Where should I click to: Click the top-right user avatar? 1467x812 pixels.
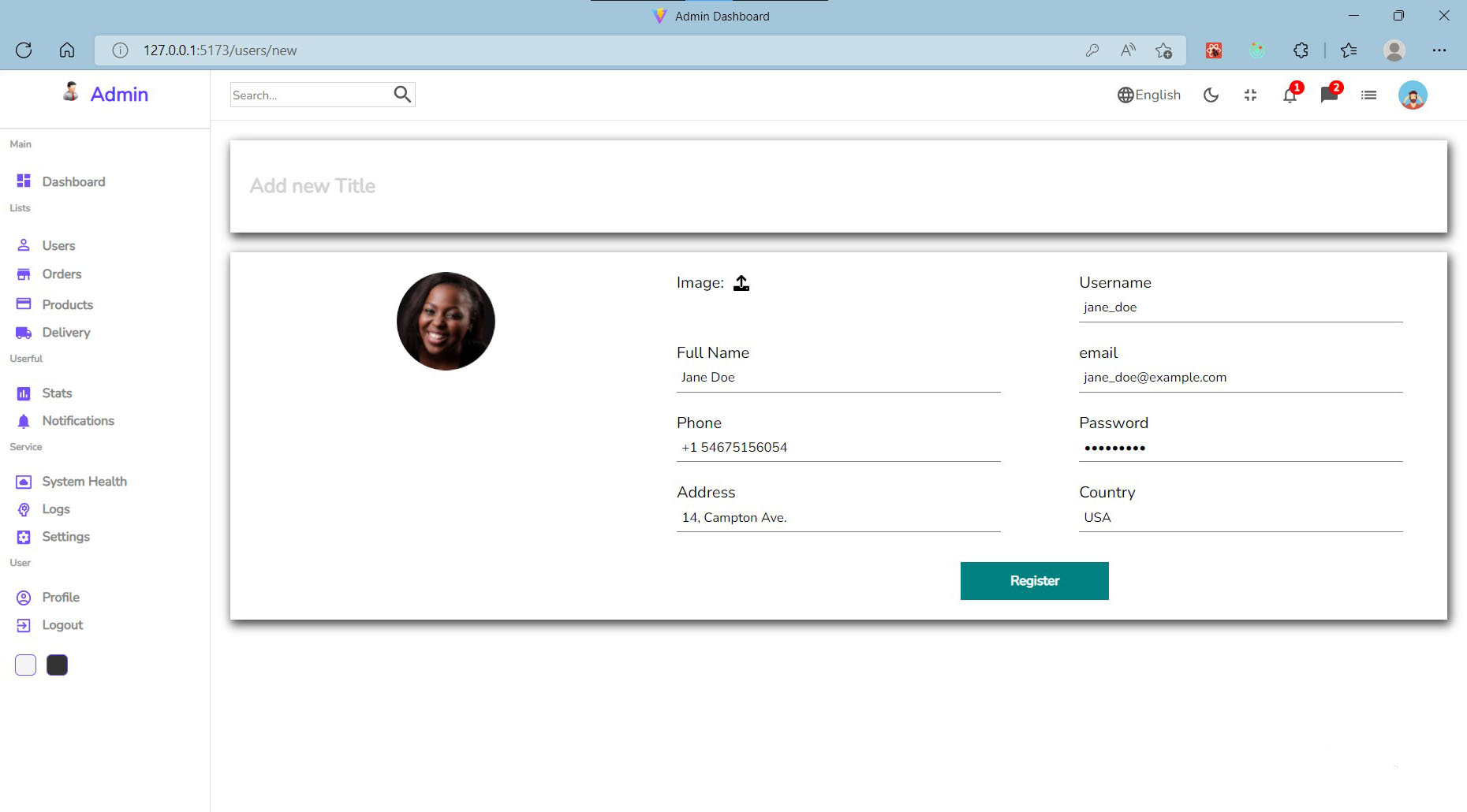pyautogui.click(x=1413, y=95)
